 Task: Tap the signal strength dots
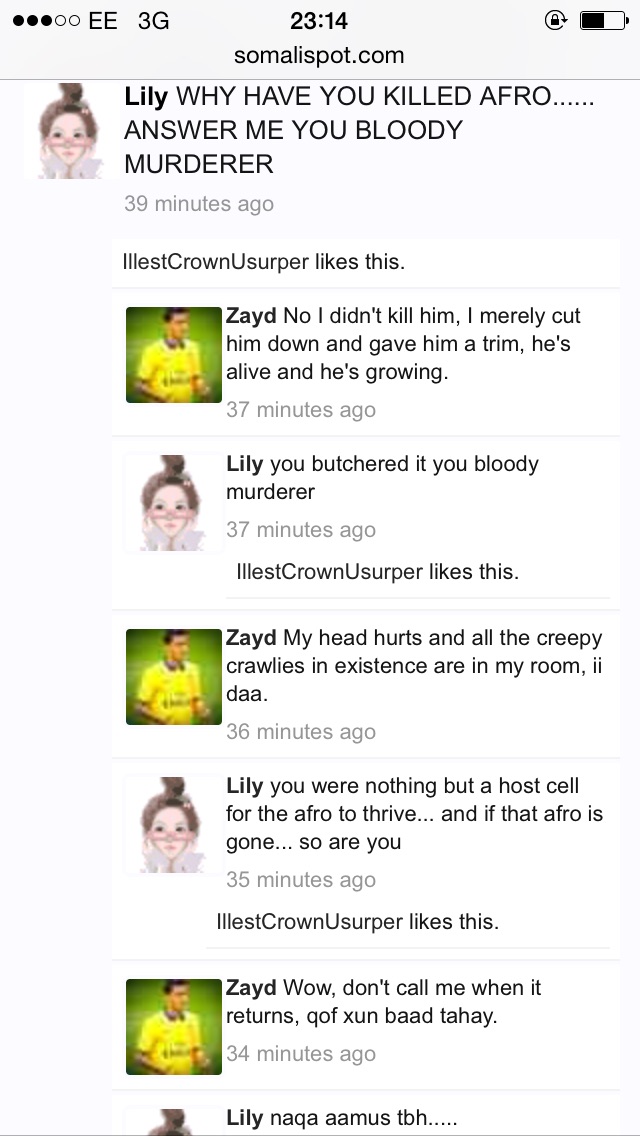tap(46, 20)
